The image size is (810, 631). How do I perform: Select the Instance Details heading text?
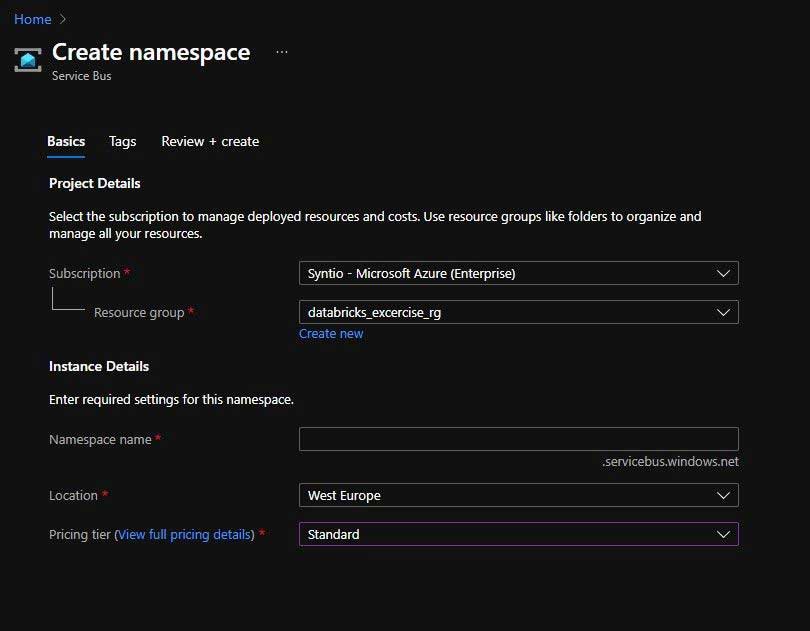[99, 366]
